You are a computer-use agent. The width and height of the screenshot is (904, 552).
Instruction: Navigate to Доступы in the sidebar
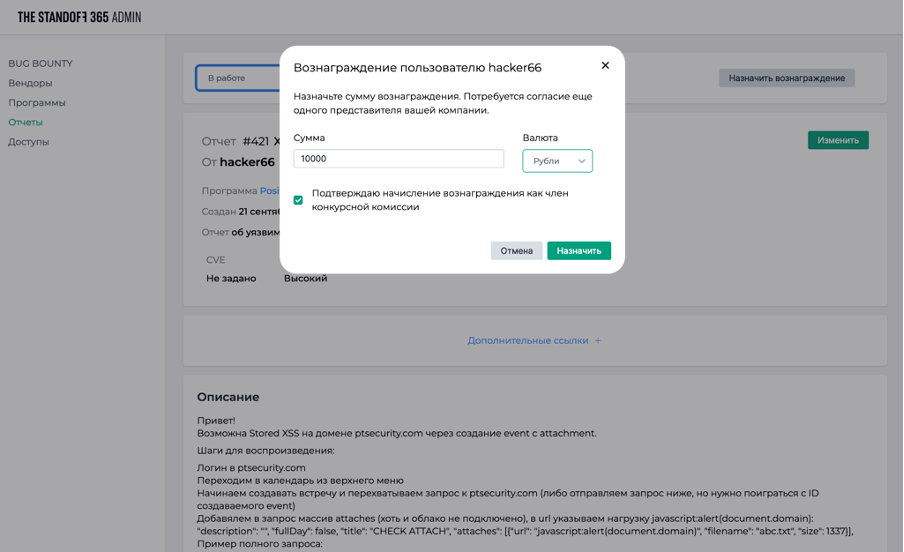coord(29,142)
